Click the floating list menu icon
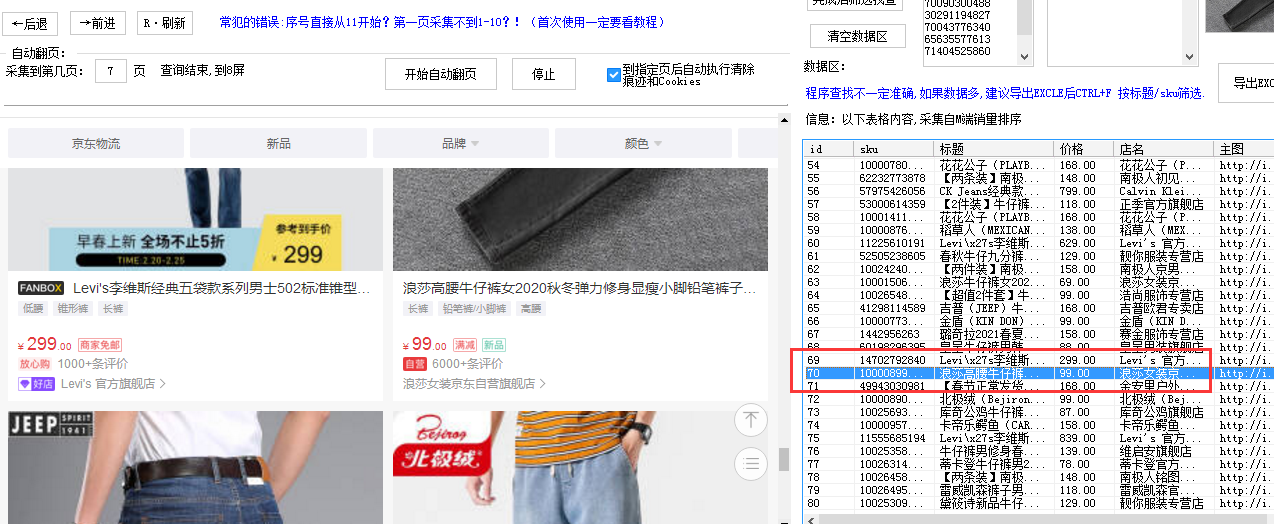Image resolution: width=1274 pixels, height=524 pixels. coord(750,463)
